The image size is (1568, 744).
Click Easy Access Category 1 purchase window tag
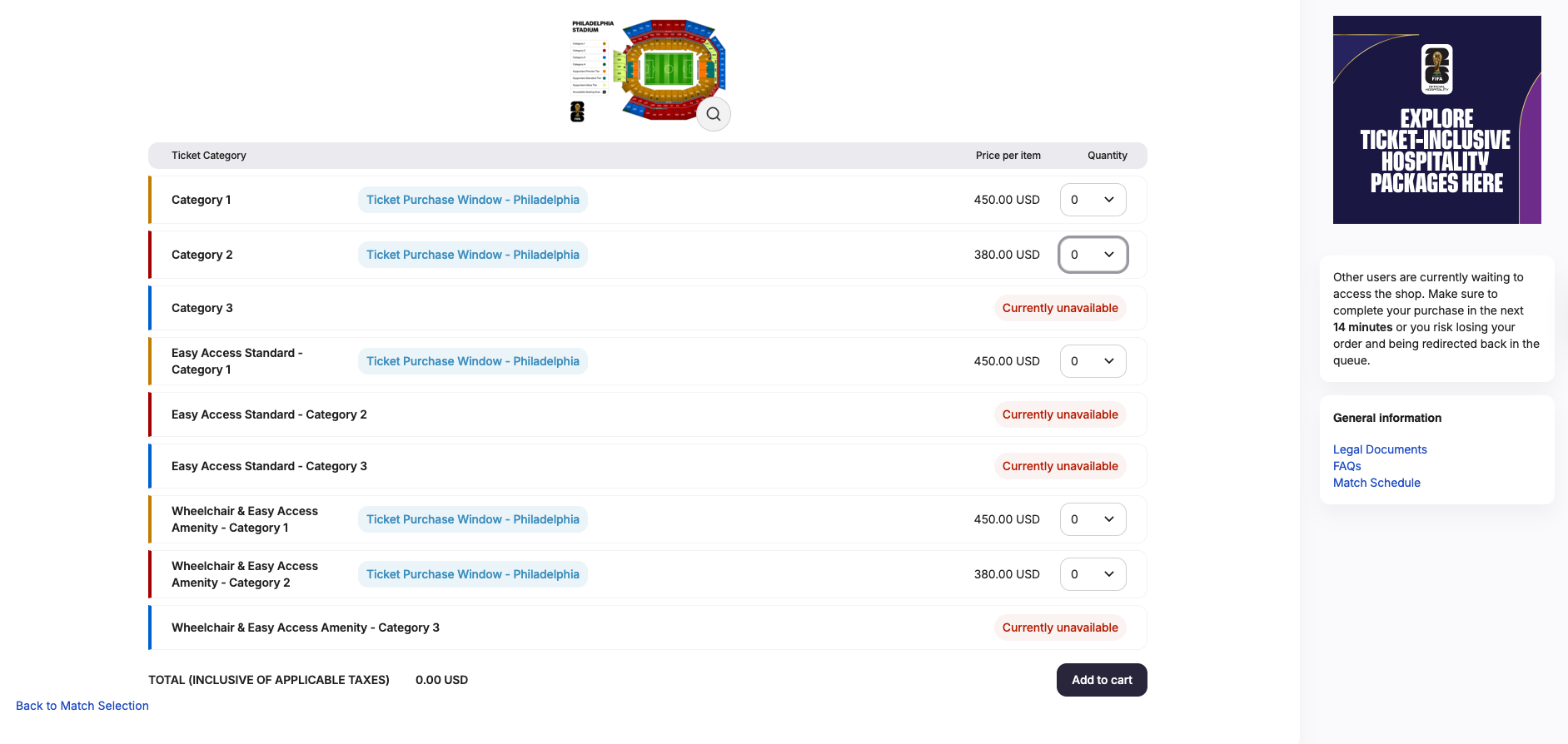[x=472, y=361]
